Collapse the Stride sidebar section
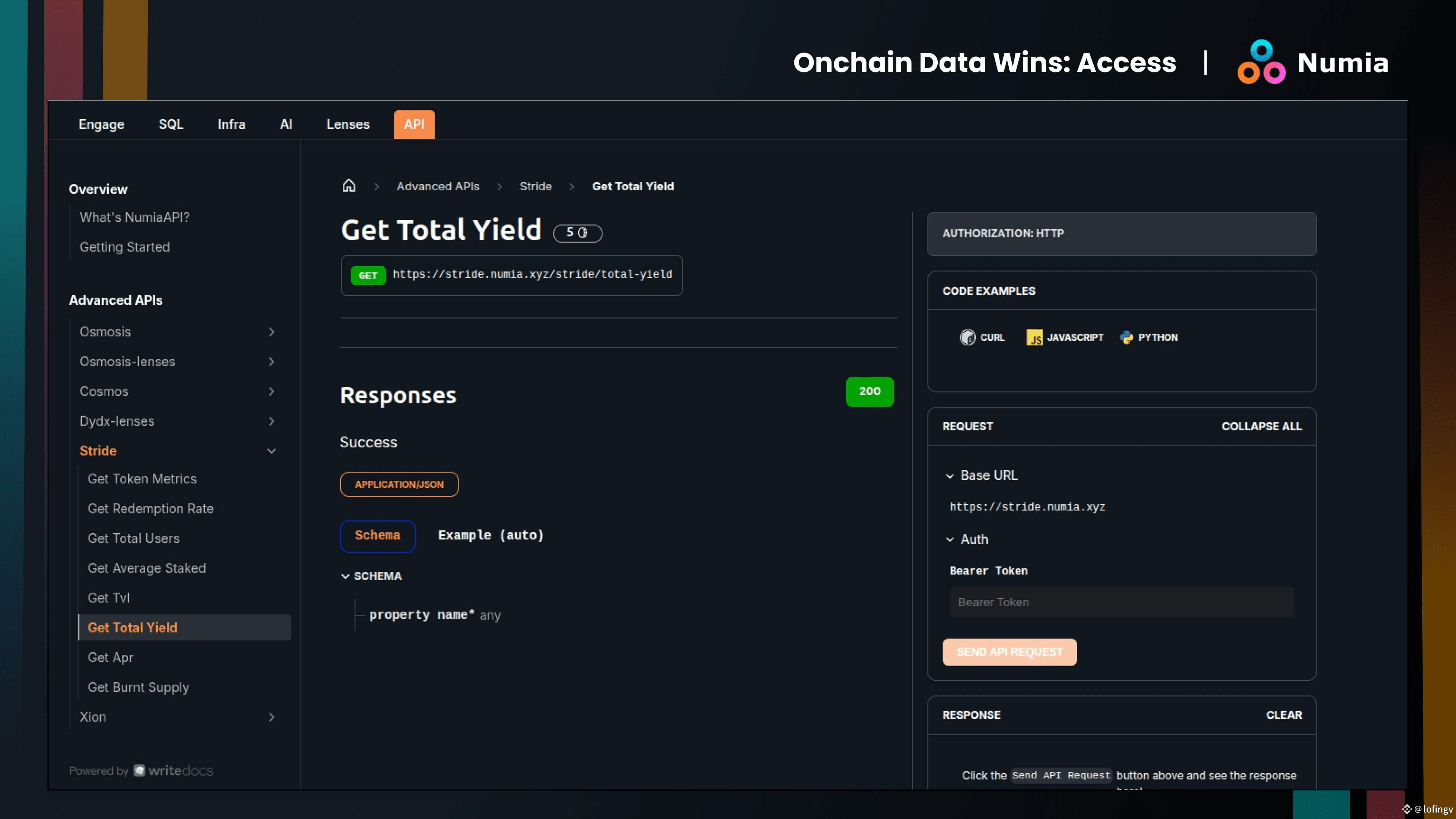Image resolution: width=1456 pixels, height=819 pixels. coord(271,451)
